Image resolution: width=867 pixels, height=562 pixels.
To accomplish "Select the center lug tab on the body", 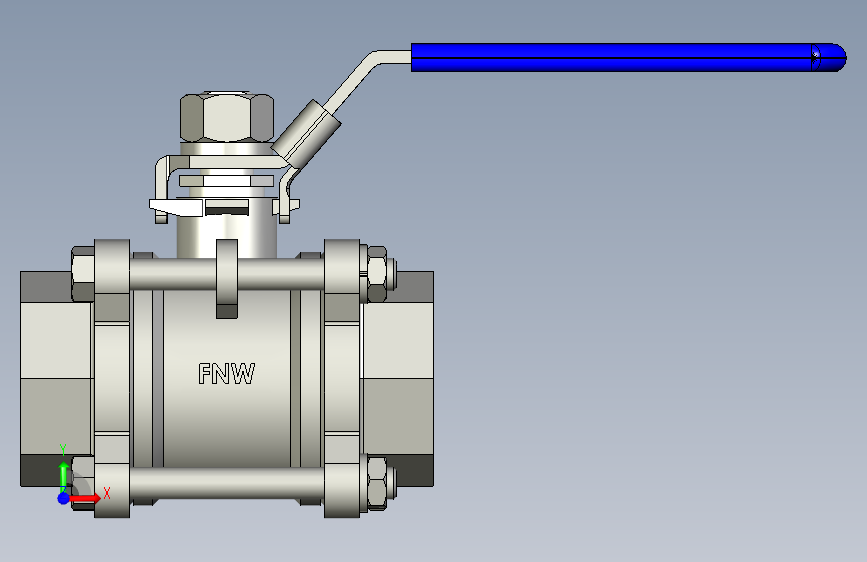I will coord(227,279).
